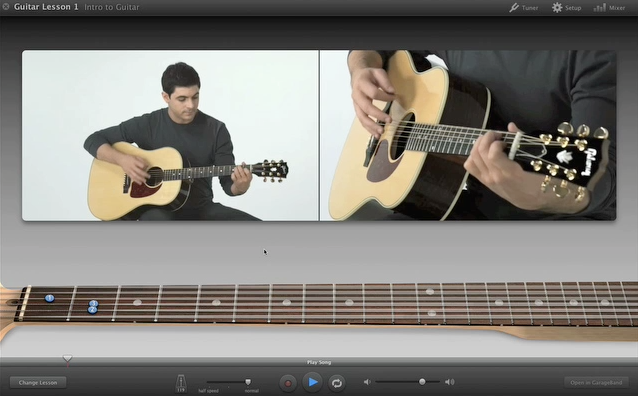The image size is (638, 396).
Task: Click finger dot 2 on fretboard
Action: coord(92,310)
